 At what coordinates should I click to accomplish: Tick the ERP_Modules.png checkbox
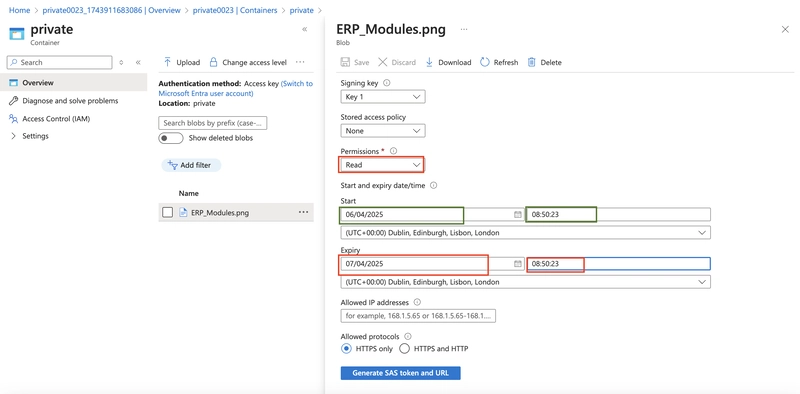(x=167, y=212)
